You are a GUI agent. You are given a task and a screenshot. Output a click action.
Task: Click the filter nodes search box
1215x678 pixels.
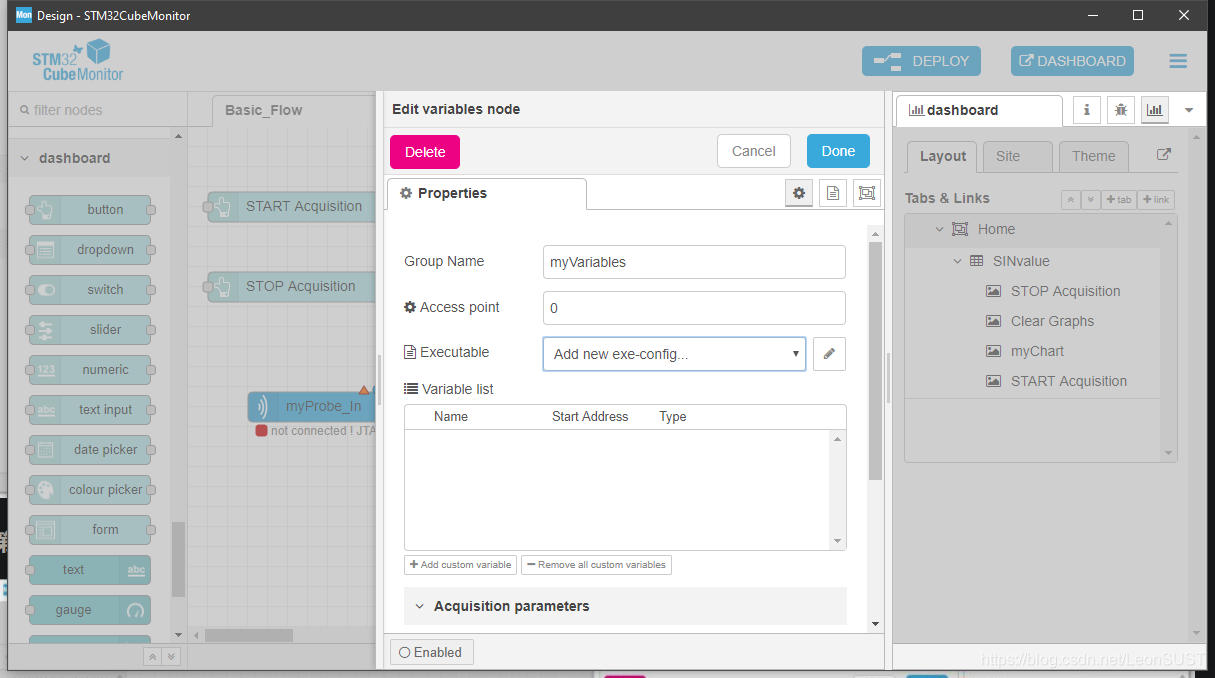click(x=98, y=110)
